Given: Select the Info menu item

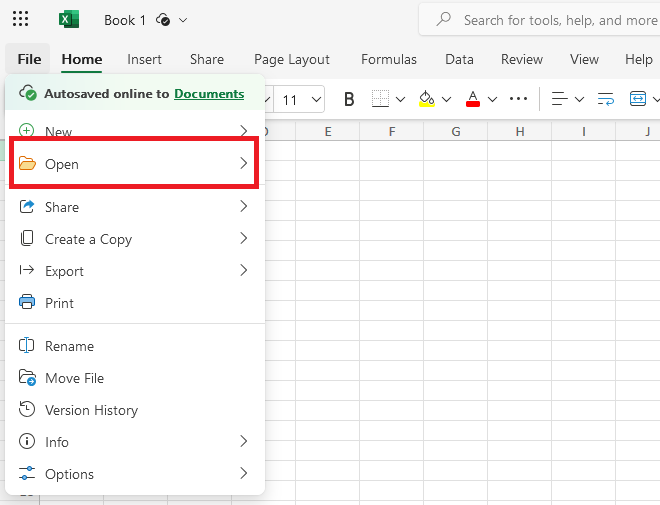Looking at the screenshot, I should 135,441.
